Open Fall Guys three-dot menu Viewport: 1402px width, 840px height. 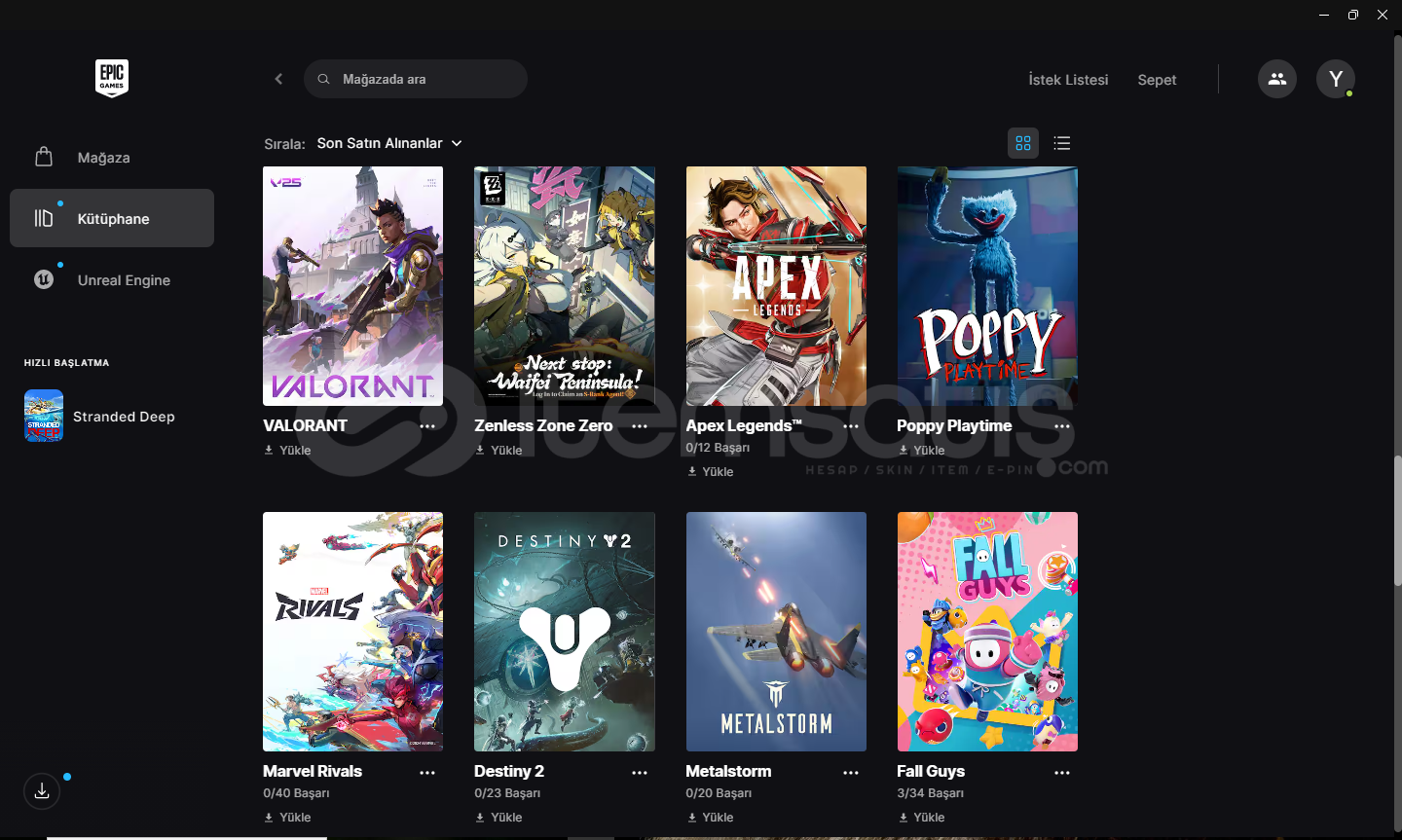(1062, 773)
